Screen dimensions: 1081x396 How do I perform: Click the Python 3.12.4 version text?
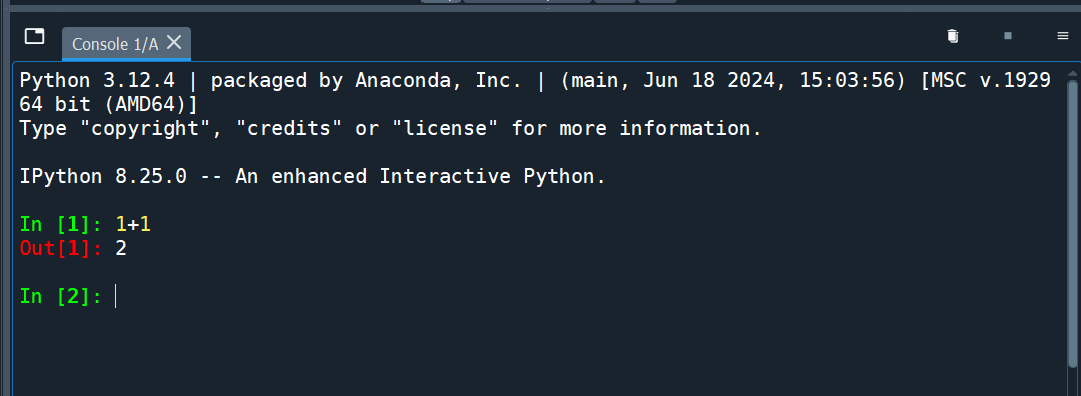(x=97, y=81)
